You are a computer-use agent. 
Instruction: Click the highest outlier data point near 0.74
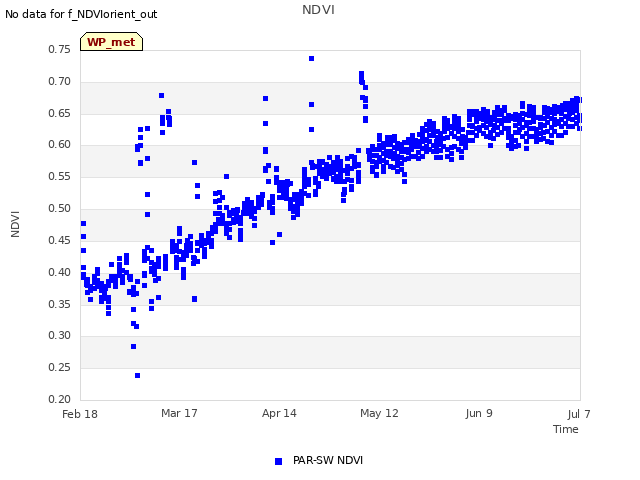click(x=311, y=58)
